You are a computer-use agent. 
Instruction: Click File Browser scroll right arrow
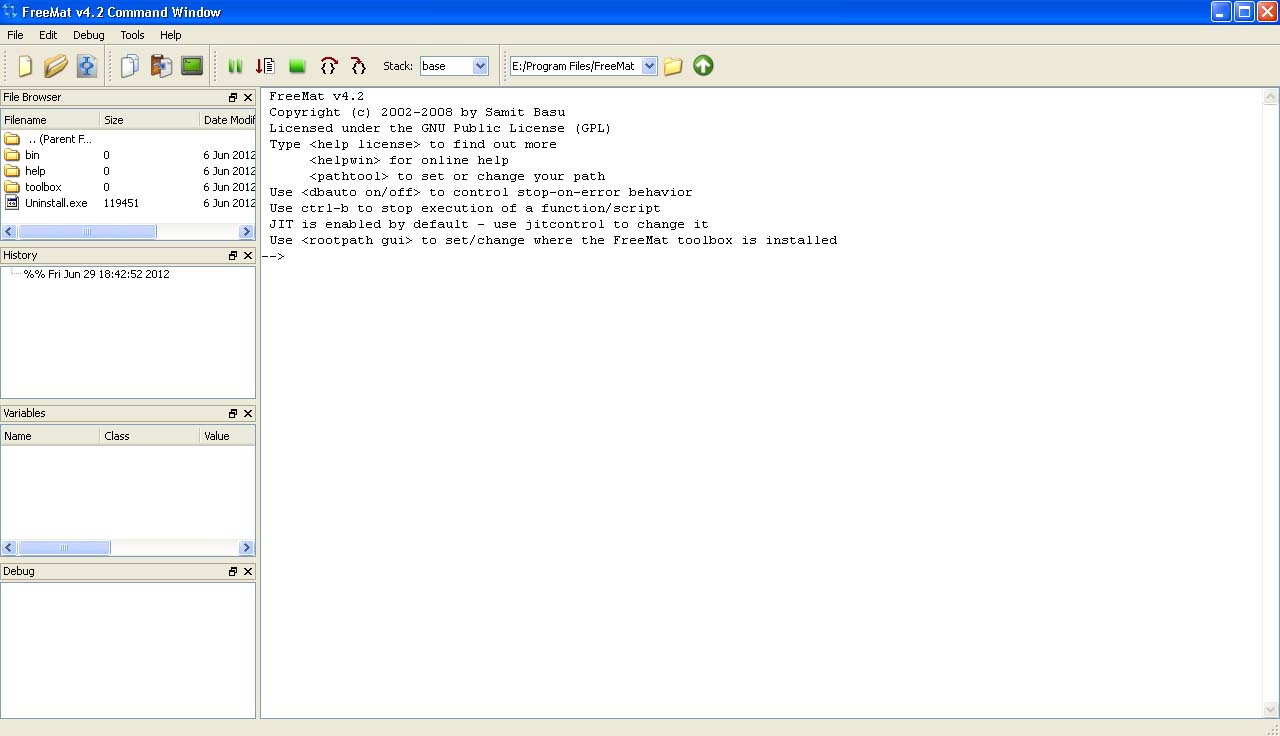click(x=247, y=232)
